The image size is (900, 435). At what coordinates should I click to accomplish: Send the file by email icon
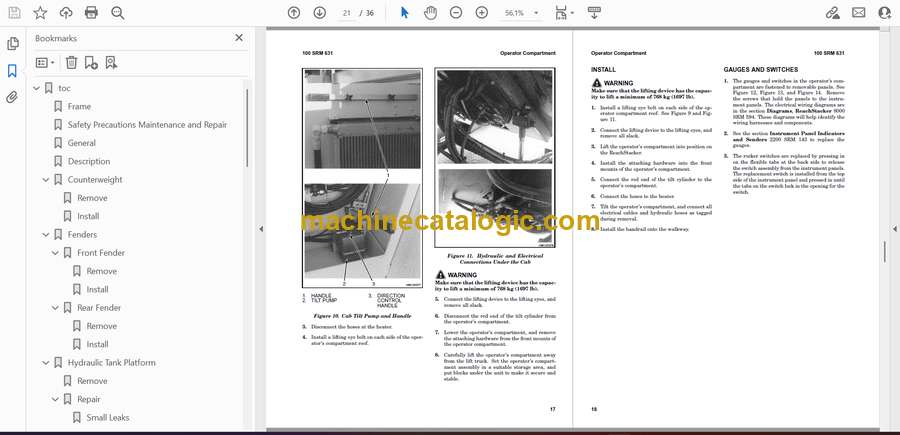pos(859,13)
